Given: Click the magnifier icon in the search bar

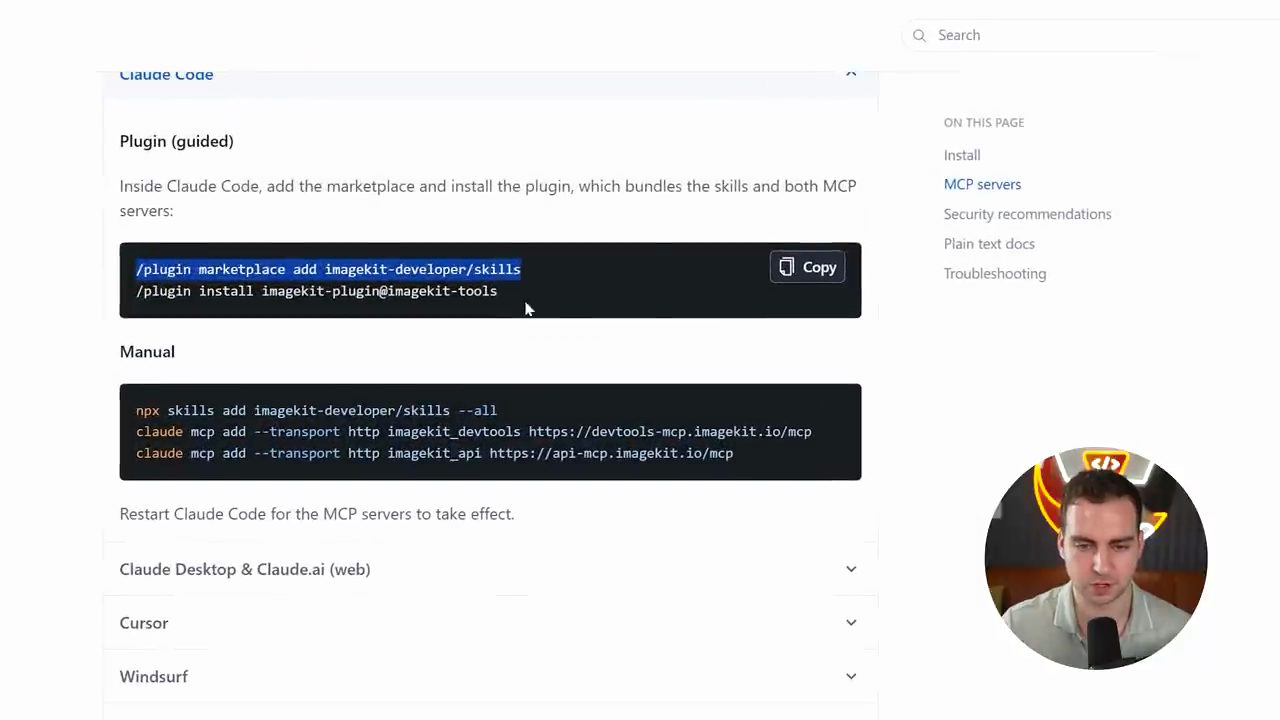Looking at the screenshot, I should coord(919,35).
